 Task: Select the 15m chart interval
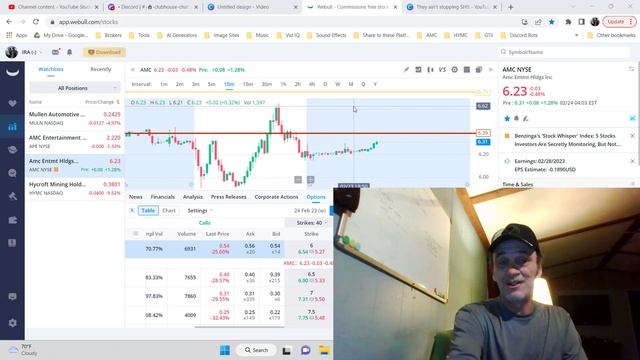point(248,84)
